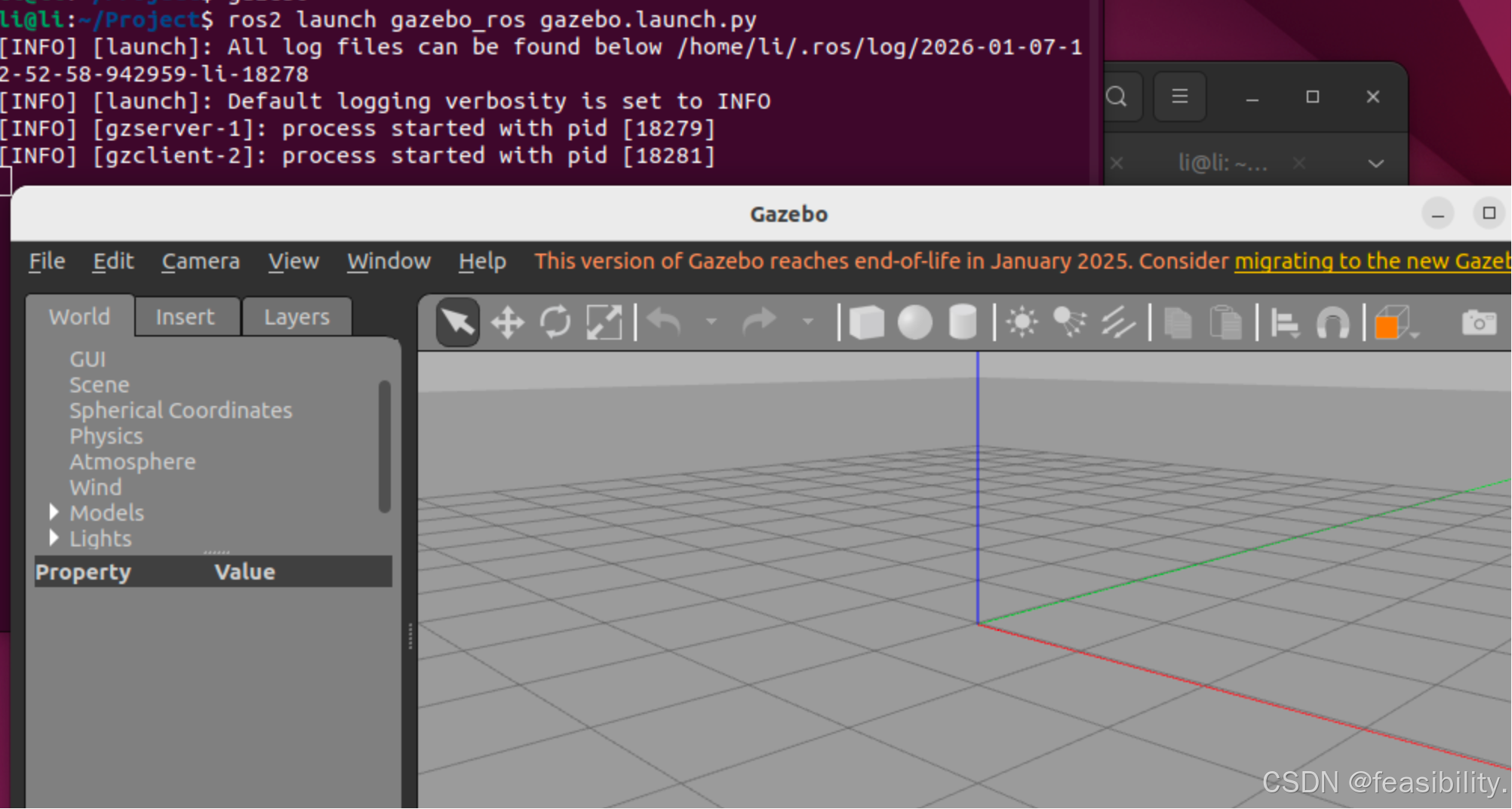Switch to the Layers tab
Viewport: 1512px width, 809px height.
(x=297, y=317)
